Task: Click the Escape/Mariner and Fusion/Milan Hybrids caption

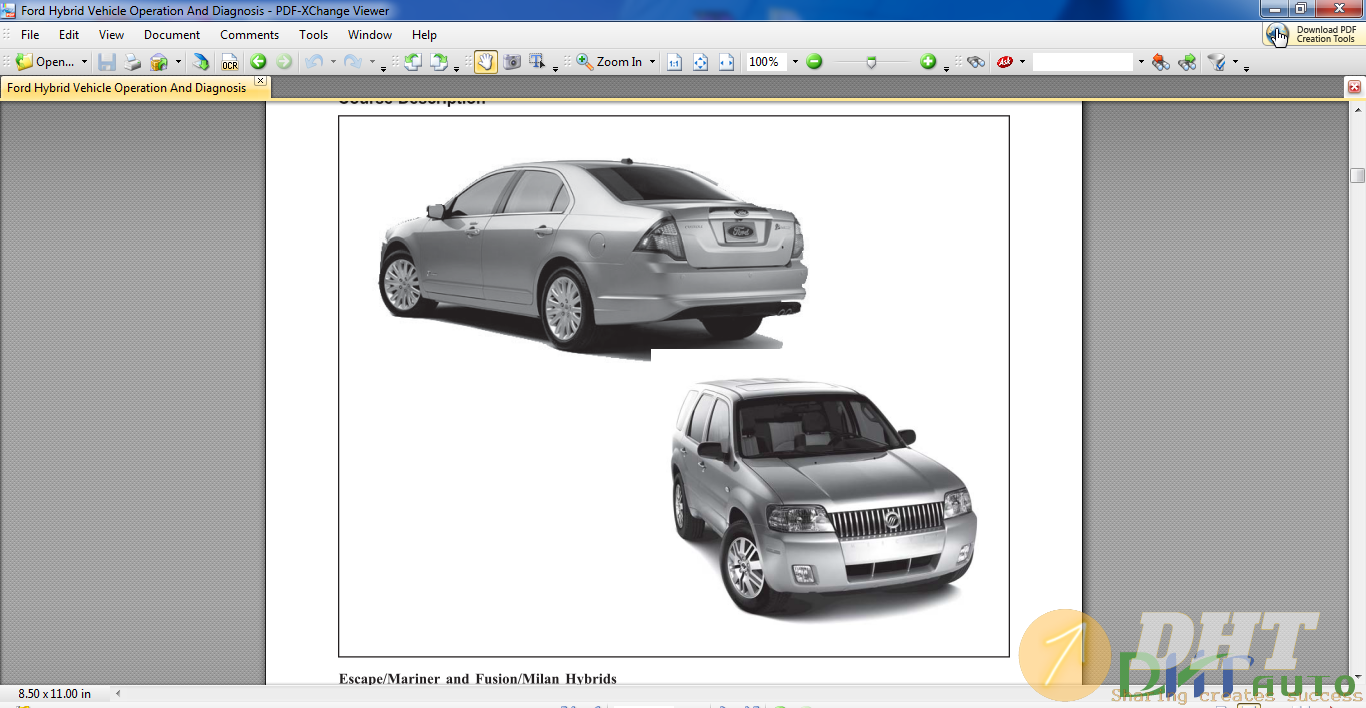Action: coord(478,679)
